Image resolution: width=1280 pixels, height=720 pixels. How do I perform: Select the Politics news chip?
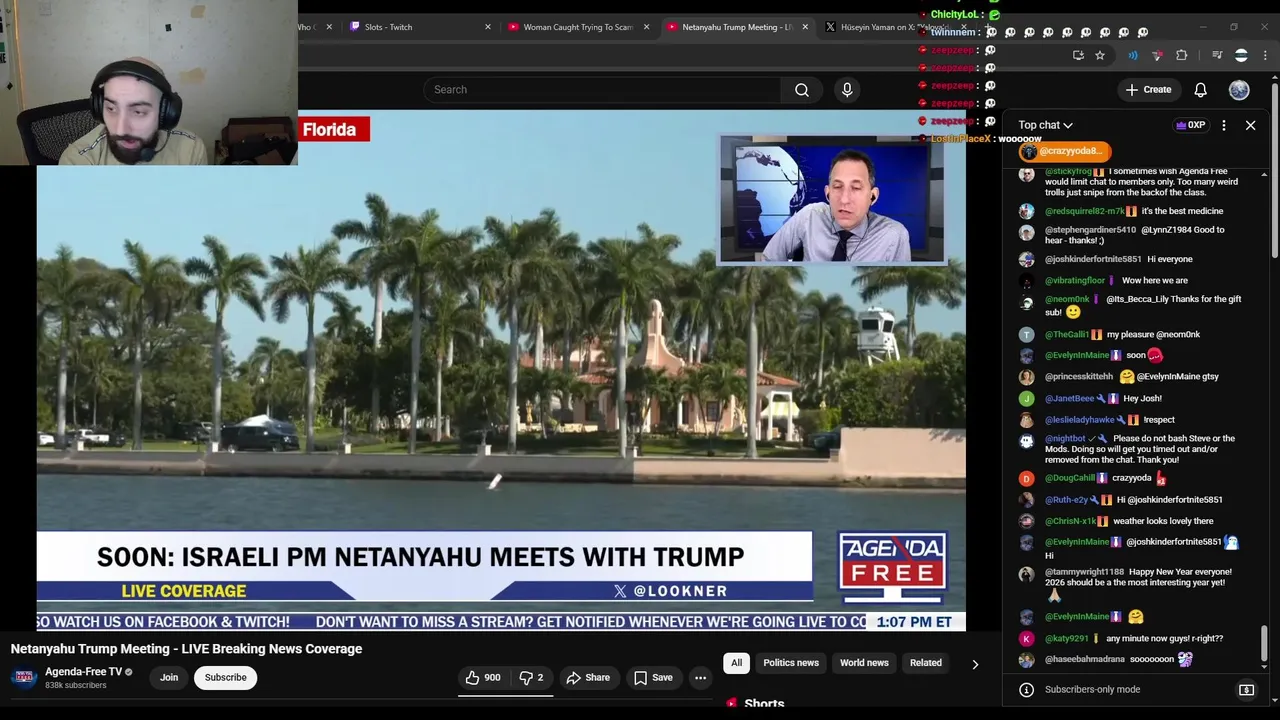click(x=791, y=663)
